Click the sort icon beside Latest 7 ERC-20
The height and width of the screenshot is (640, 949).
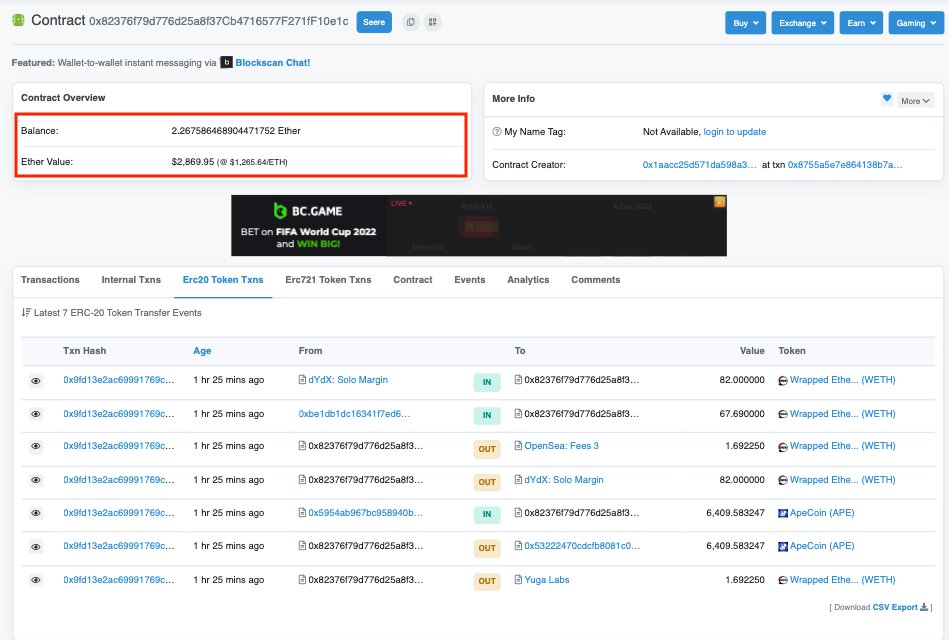(26, 312)
